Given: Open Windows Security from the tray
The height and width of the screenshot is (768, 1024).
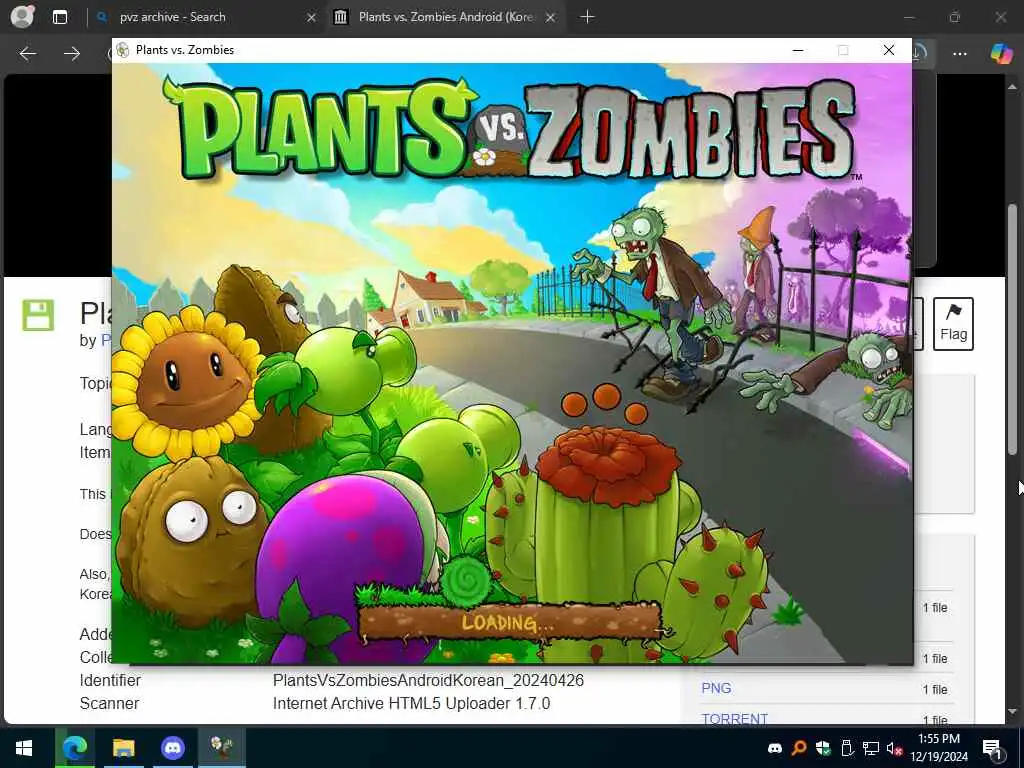Looking at the screenshot, I should pyautogui.click(x=823, y=748).
